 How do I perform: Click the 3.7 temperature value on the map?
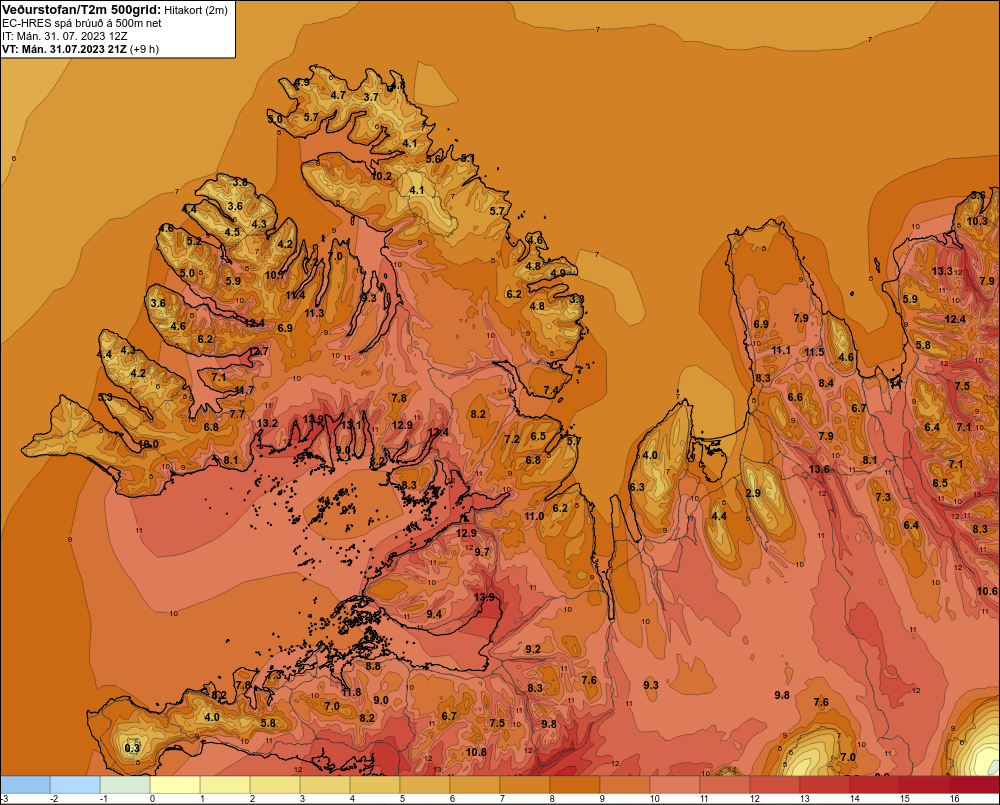tap(371, 98)
